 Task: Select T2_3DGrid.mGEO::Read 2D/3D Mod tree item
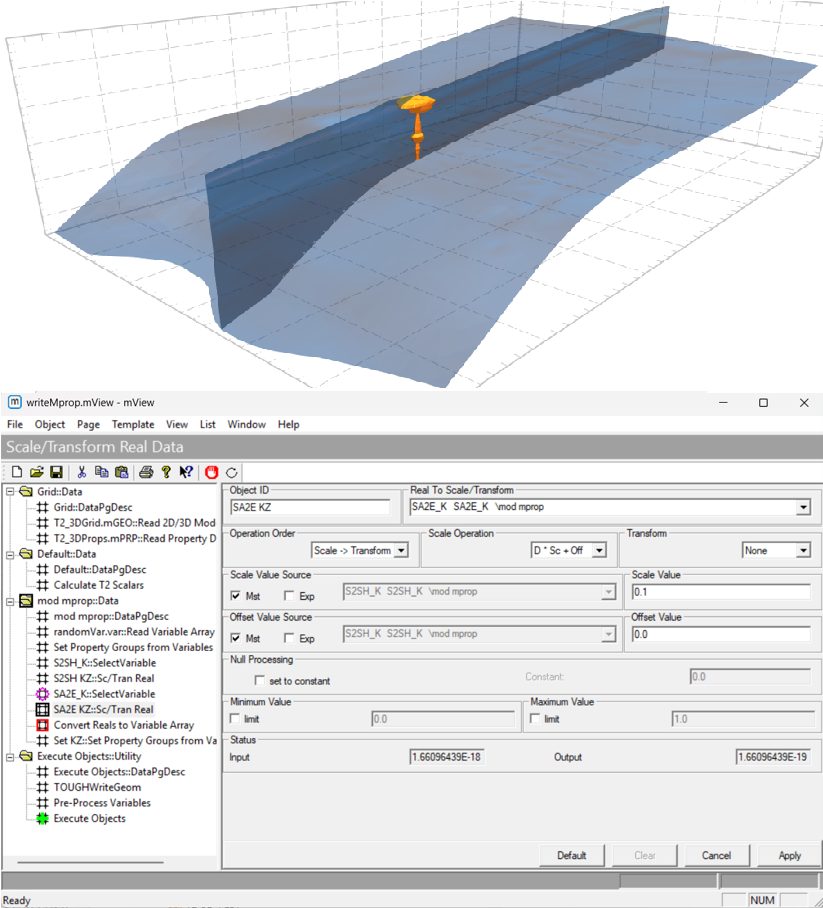[x=134, y=523]
